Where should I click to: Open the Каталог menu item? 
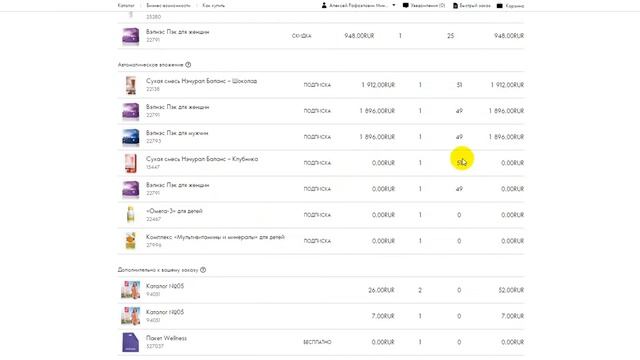click(126, 6)
